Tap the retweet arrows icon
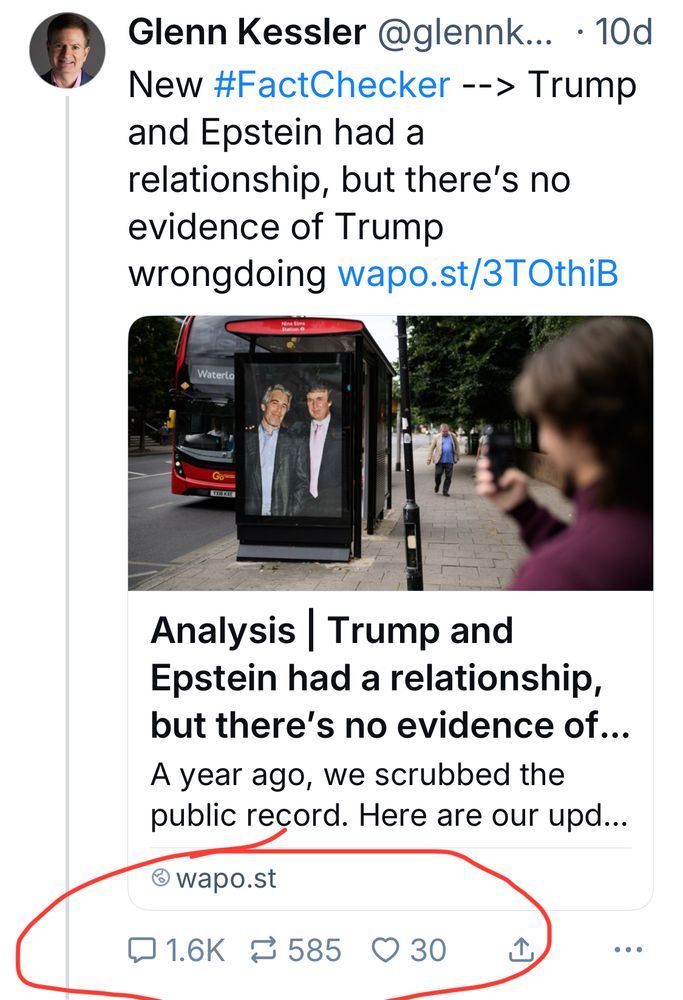The height and width of the screenshot is (1000, 683). (263, 950)
